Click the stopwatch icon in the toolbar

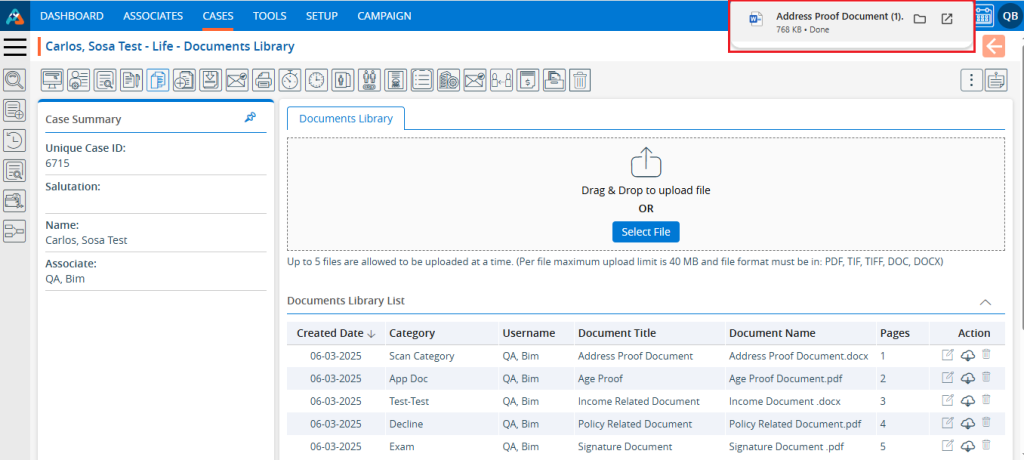(290, 80)
